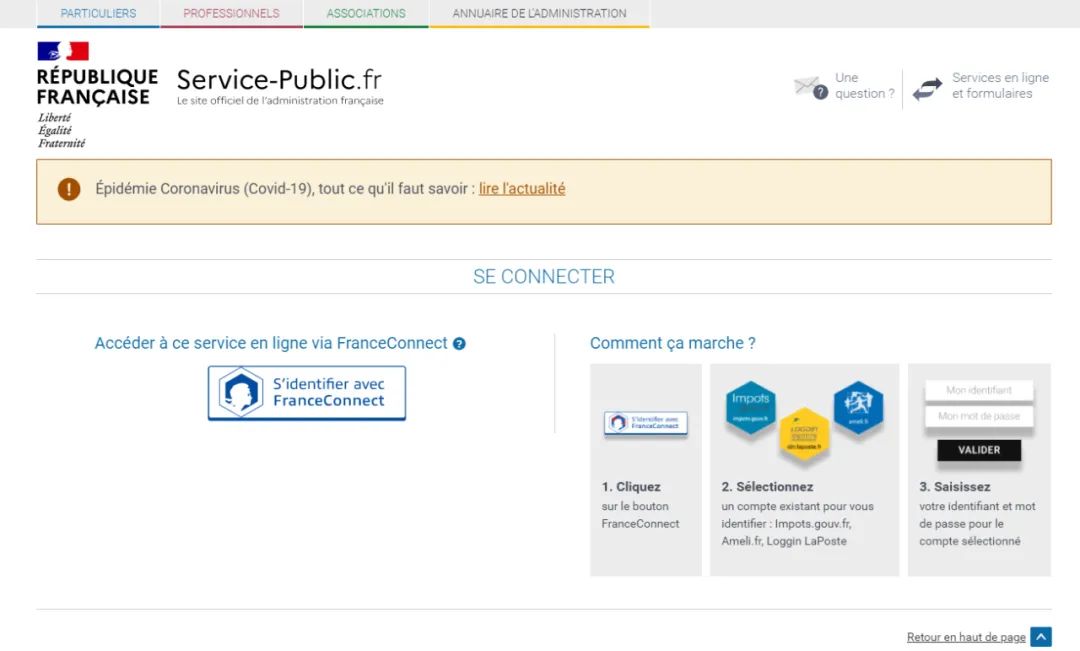Click the envelope question icon
Image resolution: width=1080 pixels, height=651 pixels.
coord(810,87)
